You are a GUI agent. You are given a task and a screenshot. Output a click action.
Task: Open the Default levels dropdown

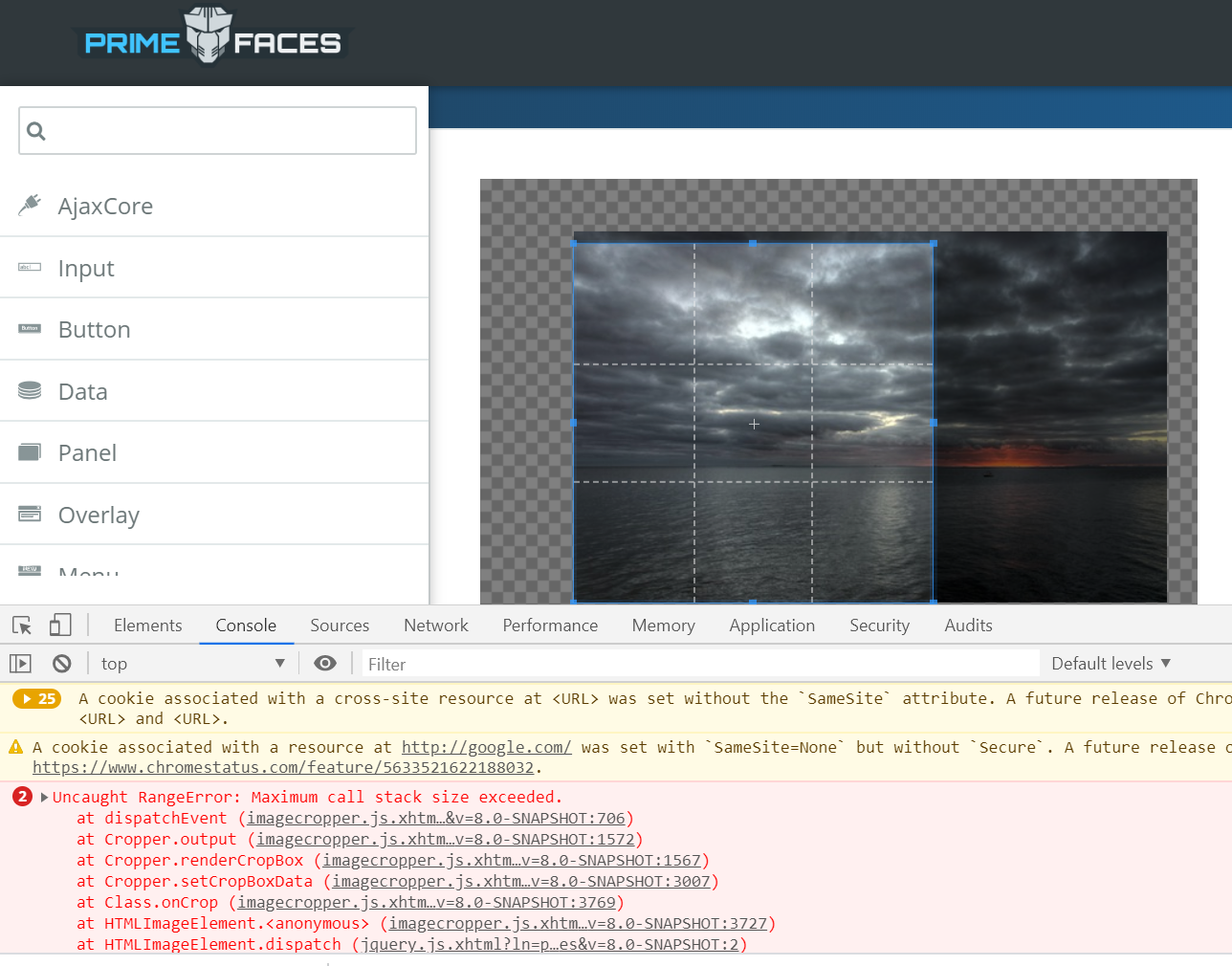[1110, 663]
